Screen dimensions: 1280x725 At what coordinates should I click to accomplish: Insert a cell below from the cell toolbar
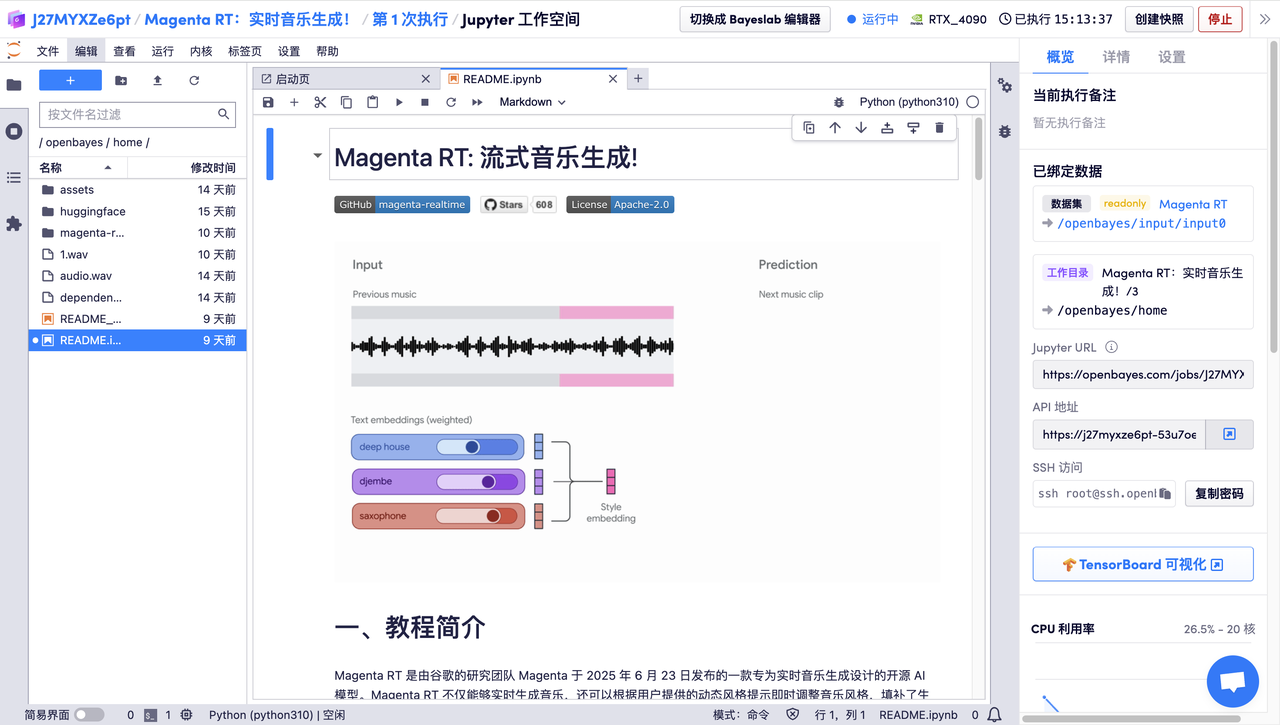(913, 128)
